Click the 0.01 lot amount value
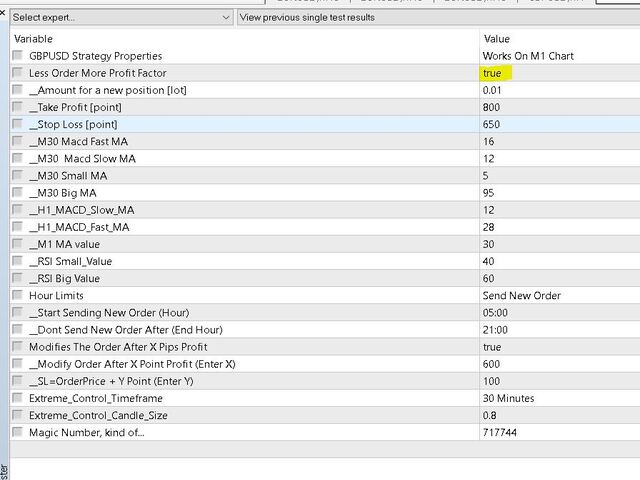Viewport: 640px width, 480px height. click(x=492, y=90)
